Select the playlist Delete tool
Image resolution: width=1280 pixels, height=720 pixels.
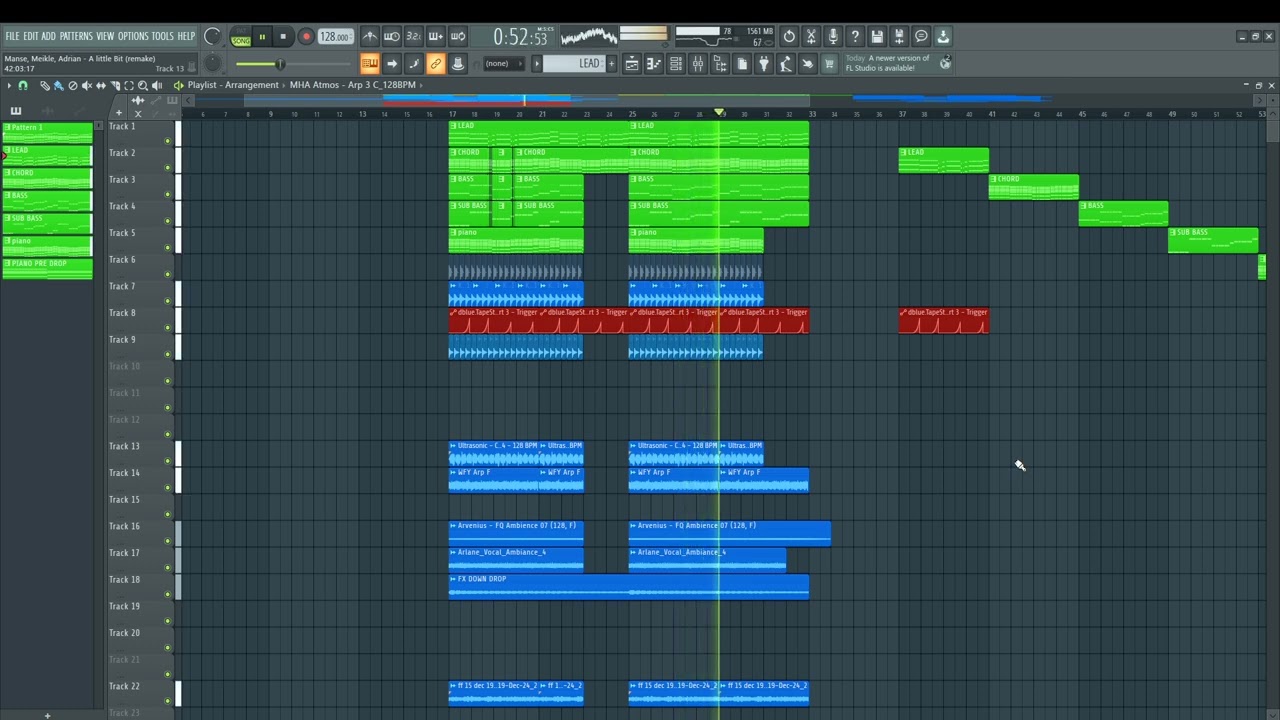pos(73,85)
